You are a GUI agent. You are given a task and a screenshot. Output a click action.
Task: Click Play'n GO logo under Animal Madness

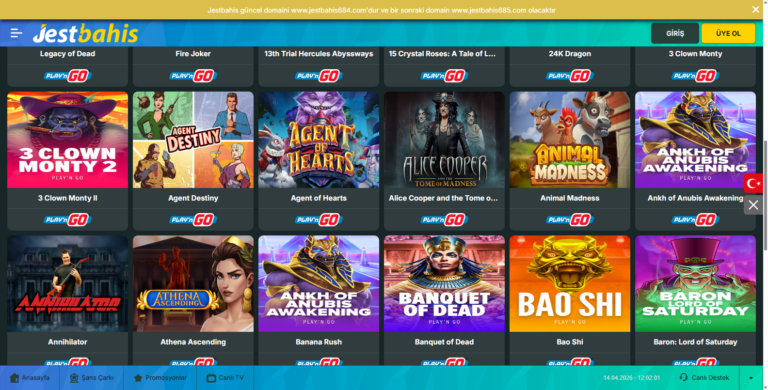point(570,220)
